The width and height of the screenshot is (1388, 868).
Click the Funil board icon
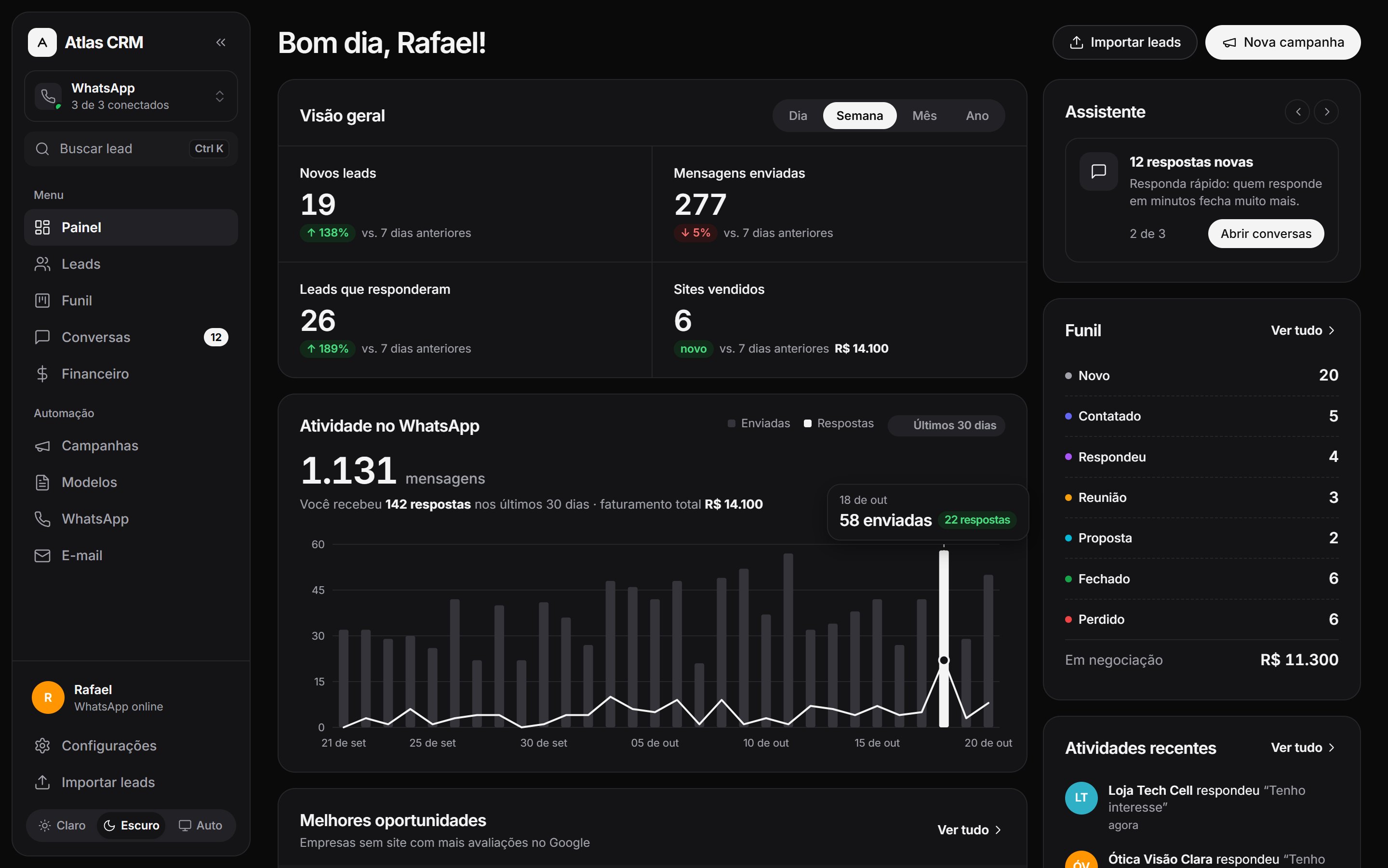42,301
